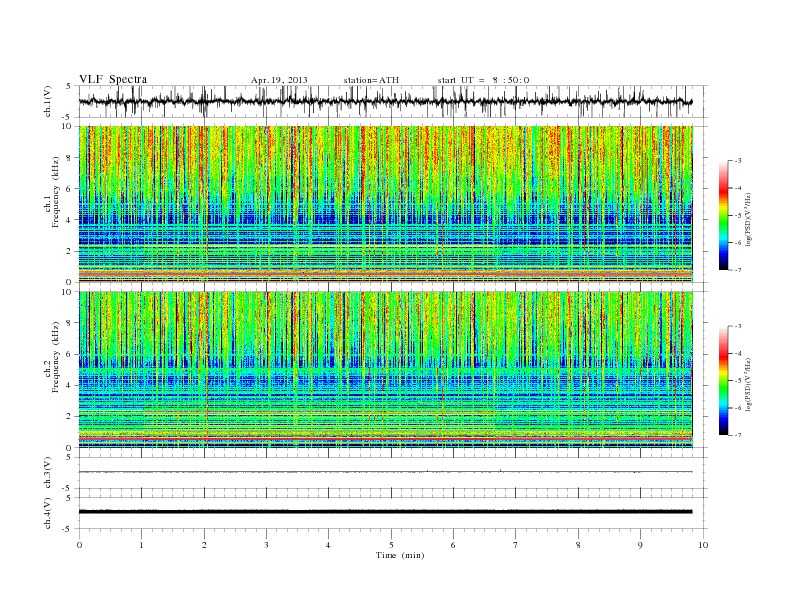Click the ch.1 spectrogram panel

[x=385, y=204]
